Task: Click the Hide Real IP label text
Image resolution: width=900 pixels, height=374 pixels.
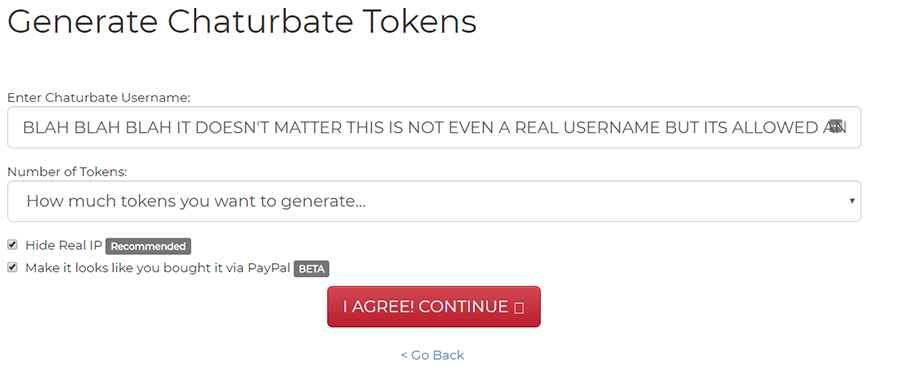Action: [64, 246]
